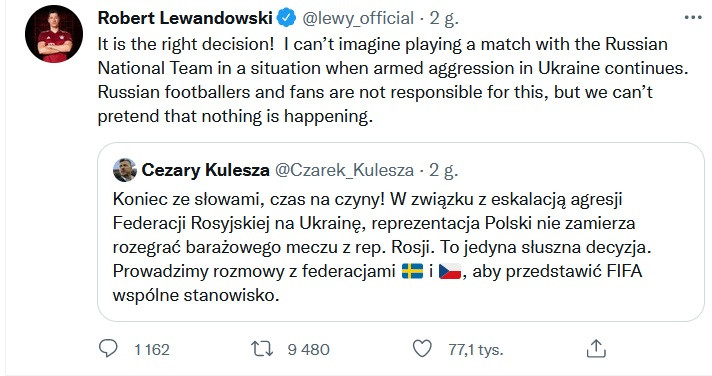Click the Robert Lewandowski display name
712x376 pixels.
click(185, 18)
